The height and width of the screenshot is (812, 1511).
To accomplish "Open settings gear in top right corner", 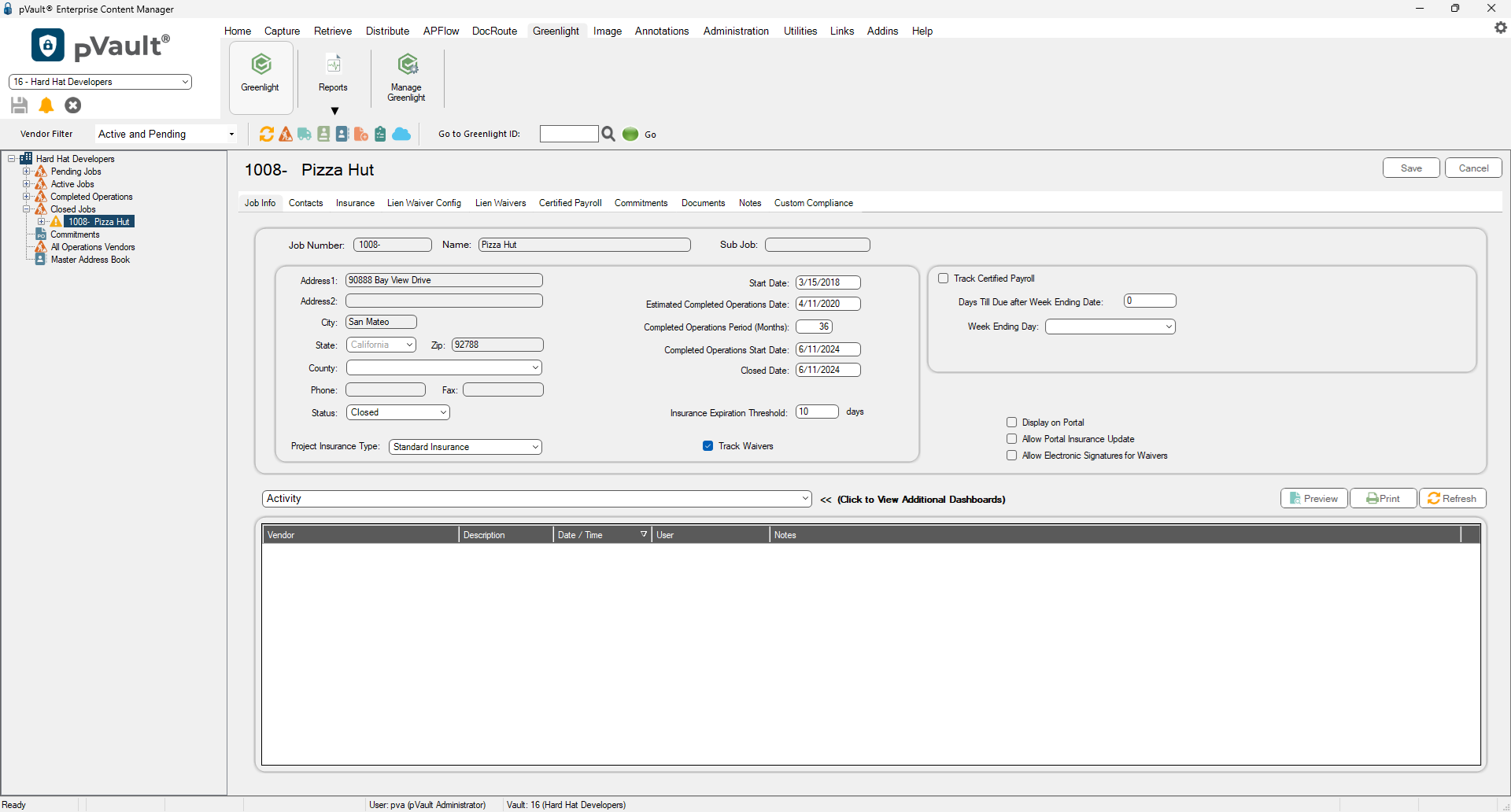I will pyautogui.click(x=1500, y=28).
